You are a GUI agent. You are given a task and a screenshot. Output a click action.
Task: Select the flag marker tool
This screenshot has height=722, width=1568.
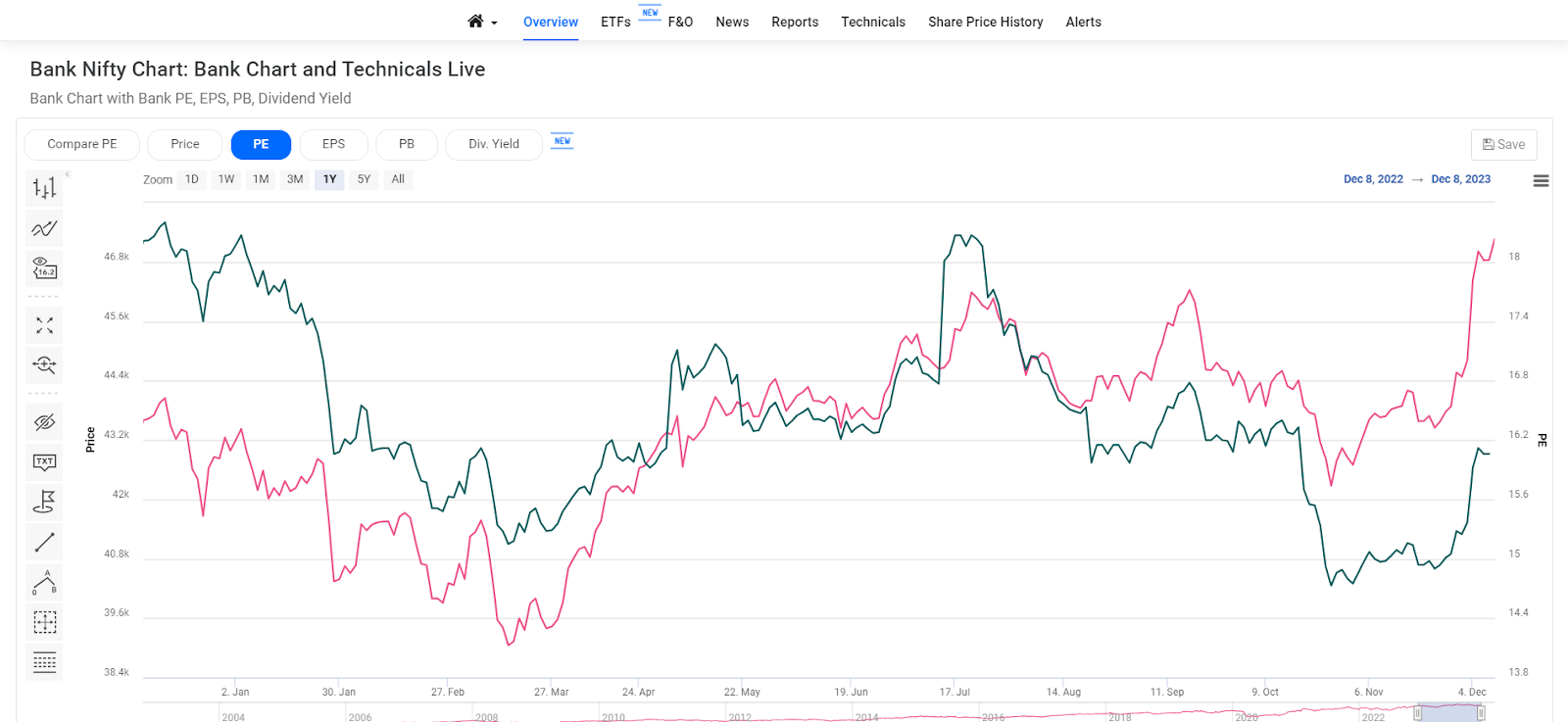pos(44,502)
